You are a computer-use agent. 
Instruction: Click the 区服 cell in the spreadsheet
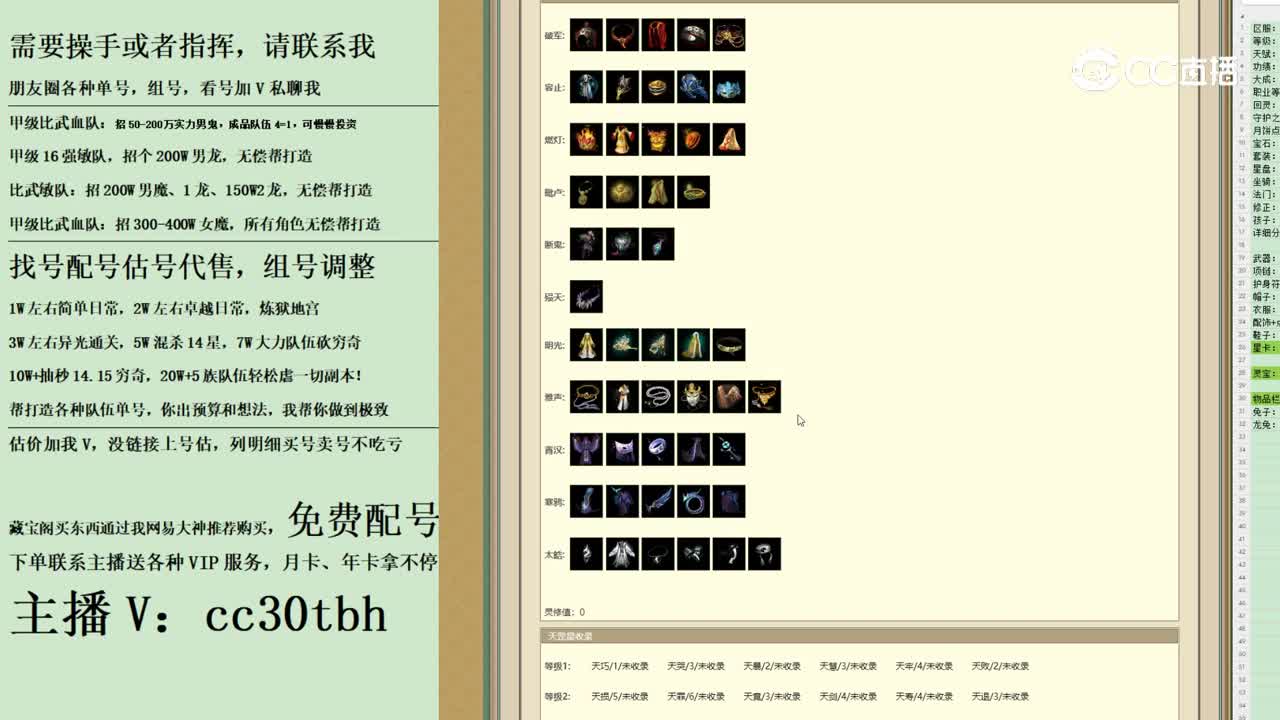click(x=1265, y=28)
